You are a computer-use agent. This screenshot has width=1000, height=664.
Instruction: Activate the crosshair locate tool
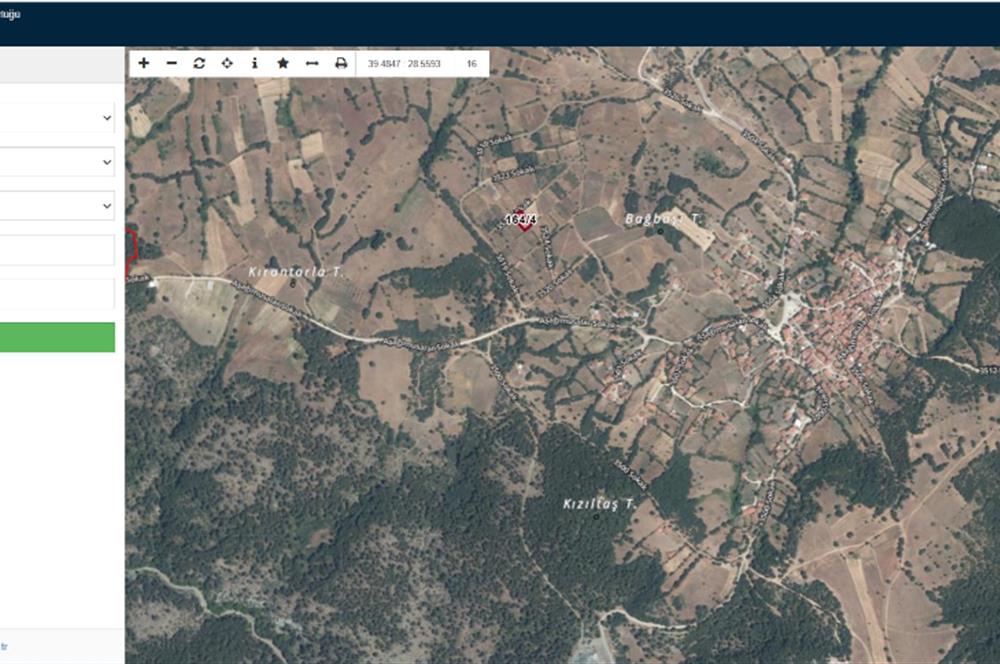click(x=227, y=63)
